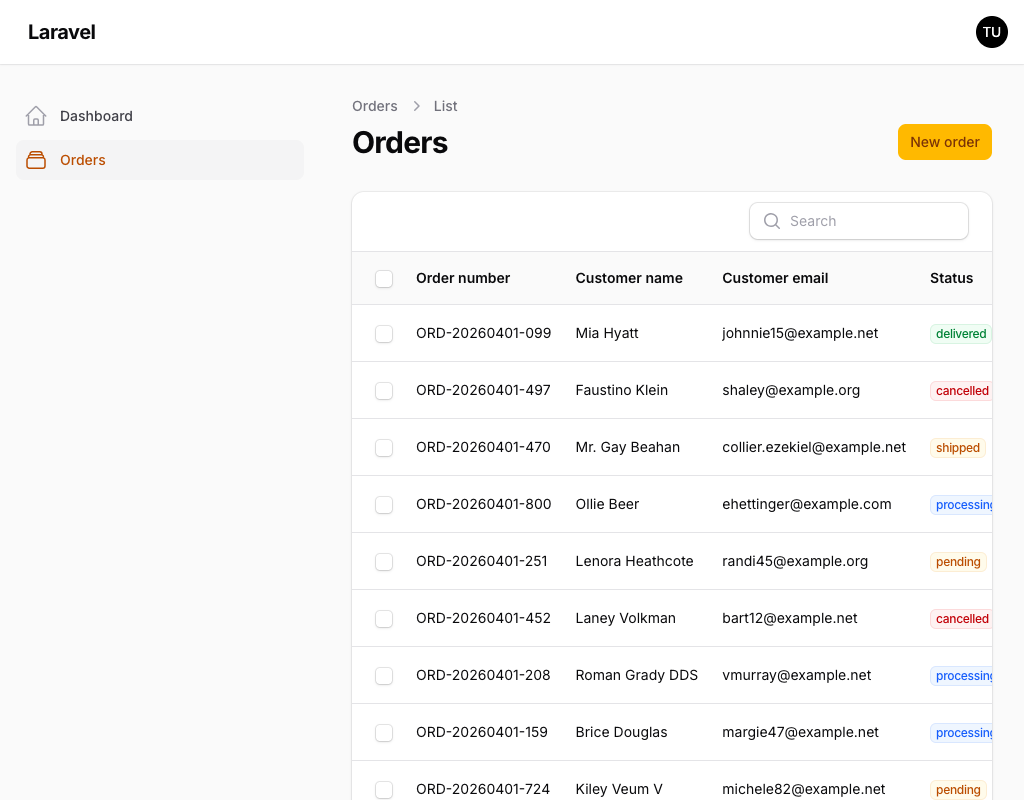Viewport: 1024px width, 800px height.
Task: Open order row for Faustino Klein
Action: coord(621,390)
